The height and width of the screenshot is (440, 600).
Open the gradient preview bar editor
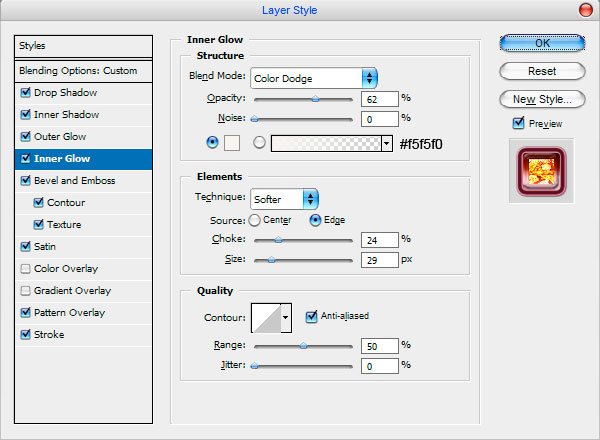326,143
